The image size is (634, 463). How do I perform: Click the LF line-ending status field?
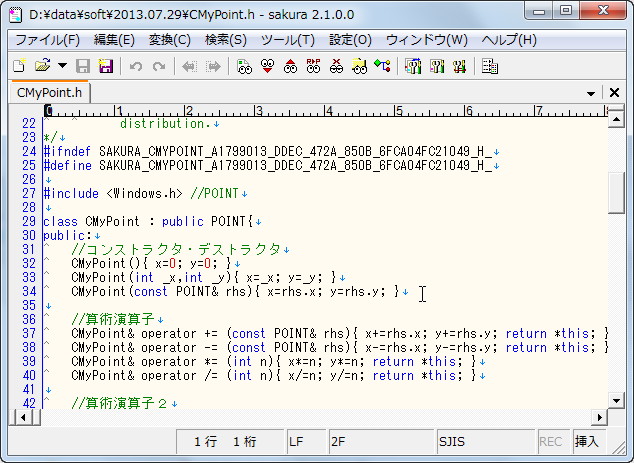click(306, 441)
